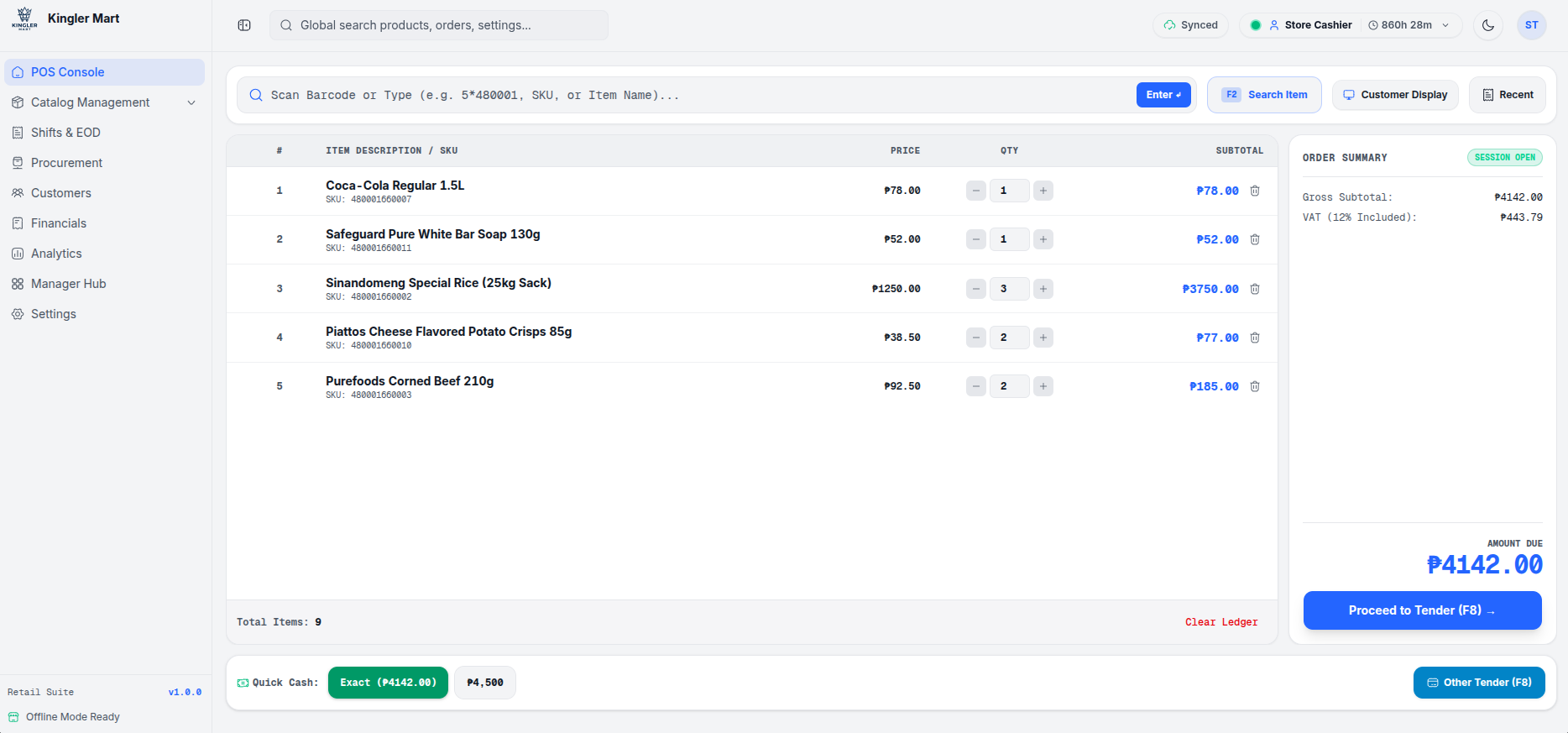Decrease Sinandomeng rice quantity with minus
The image size is (1568, 733).
click(x=976, y=289)
